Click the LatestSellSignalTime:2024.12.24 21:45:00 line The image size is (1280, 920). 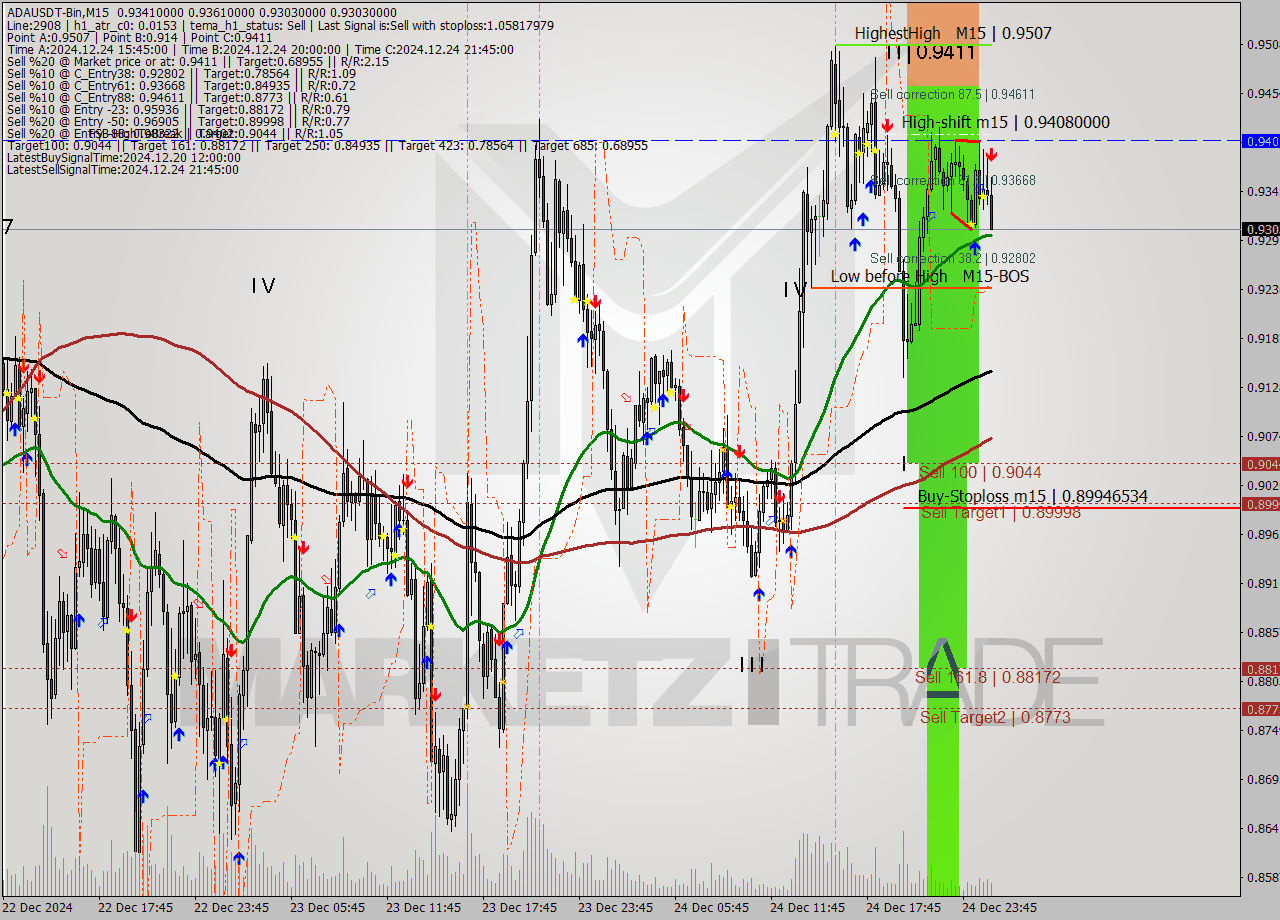pyautogui.click(x=123, y=169)
